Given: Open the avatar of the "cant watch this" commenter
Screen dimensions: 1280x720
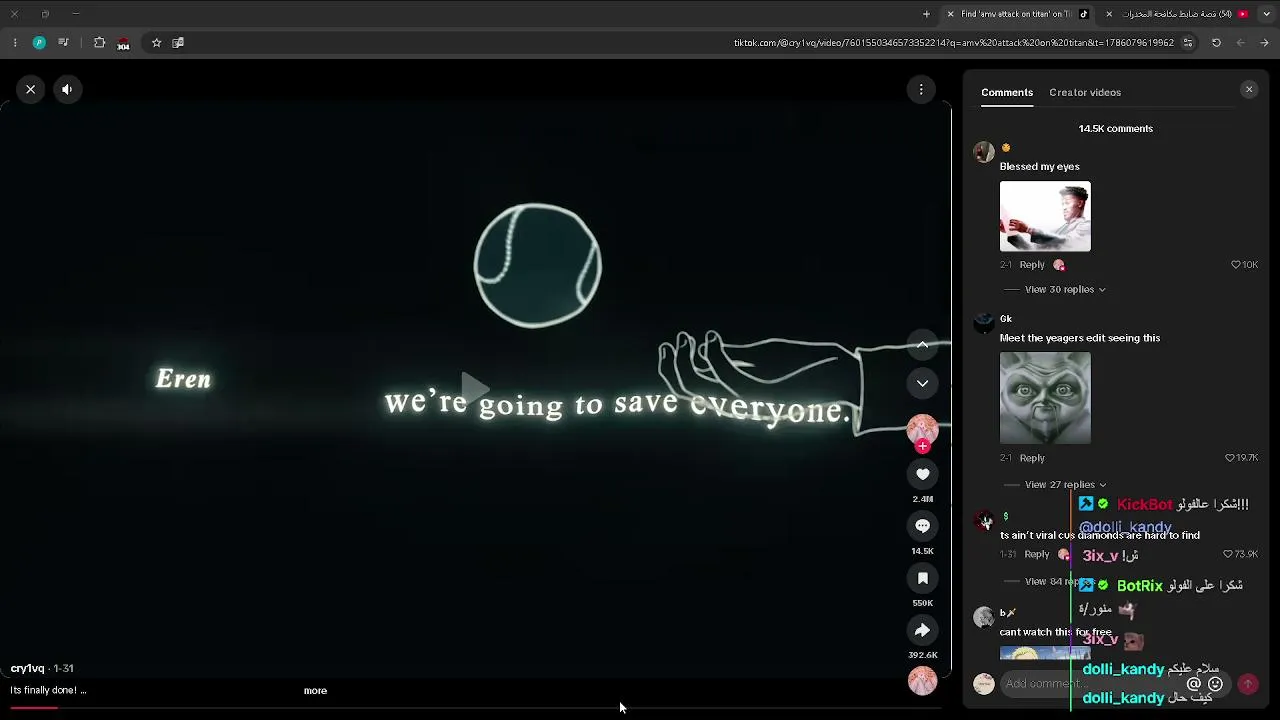Looking at the screenshot, I should click(984, 616).
